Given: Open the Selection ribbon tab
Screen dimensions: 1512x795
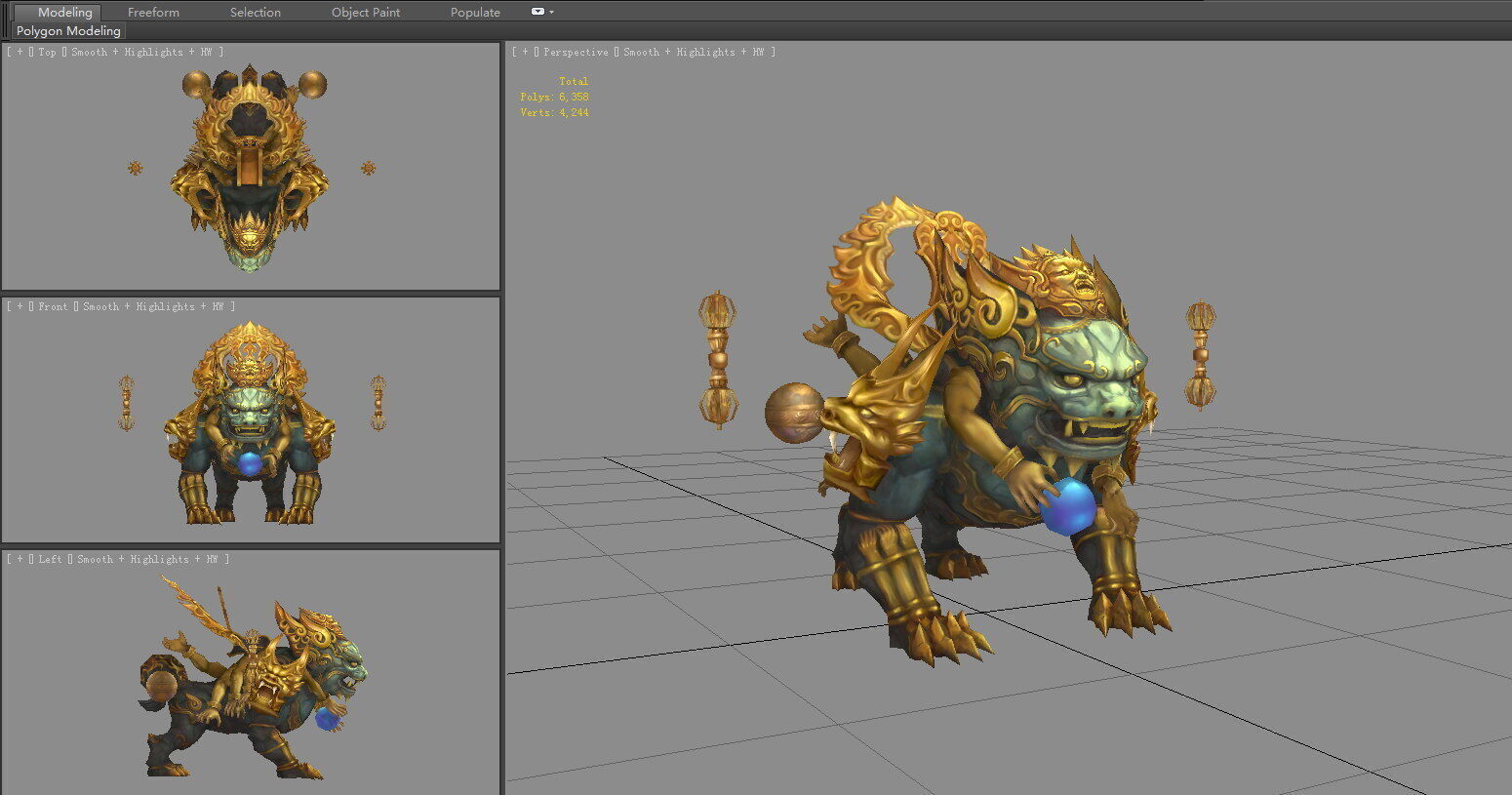Looking at the screenshot, I should [256, 12].
